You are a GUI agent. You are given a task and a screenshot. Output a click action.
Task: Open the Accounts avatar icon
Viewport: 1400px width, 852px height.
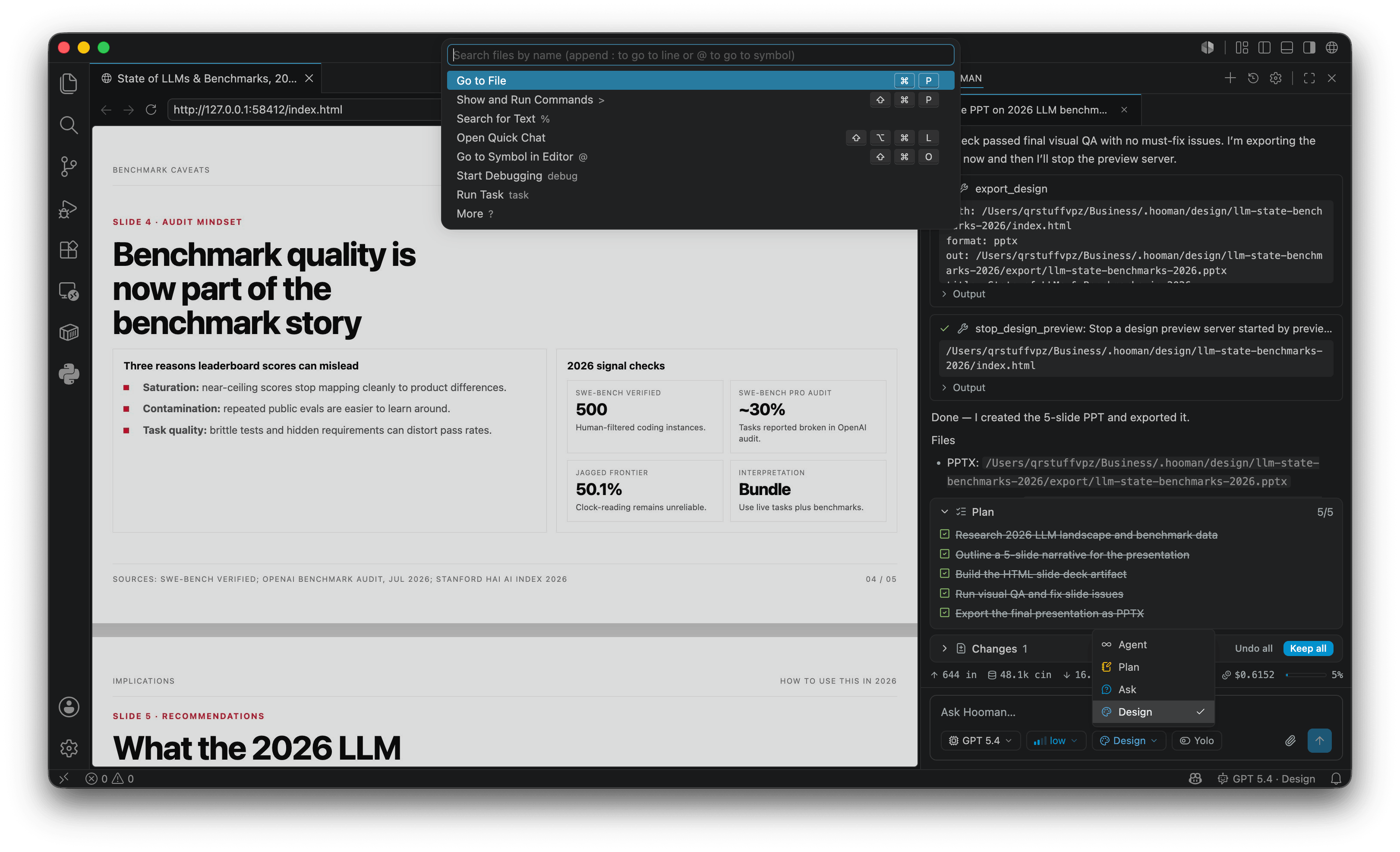click(69, 707)
